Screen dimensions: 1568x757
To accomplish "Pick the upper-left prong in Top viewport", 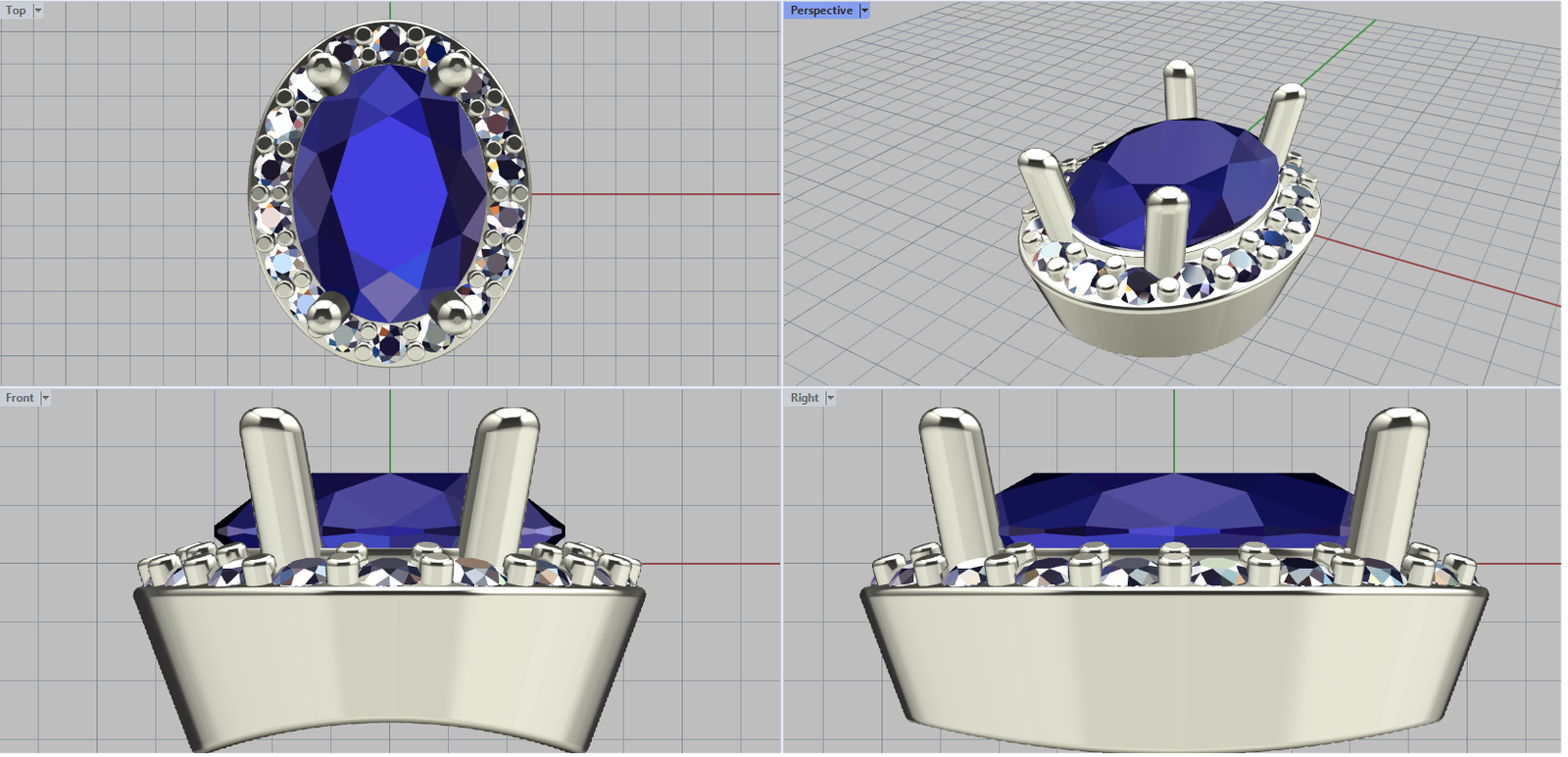I will point(323,72).
